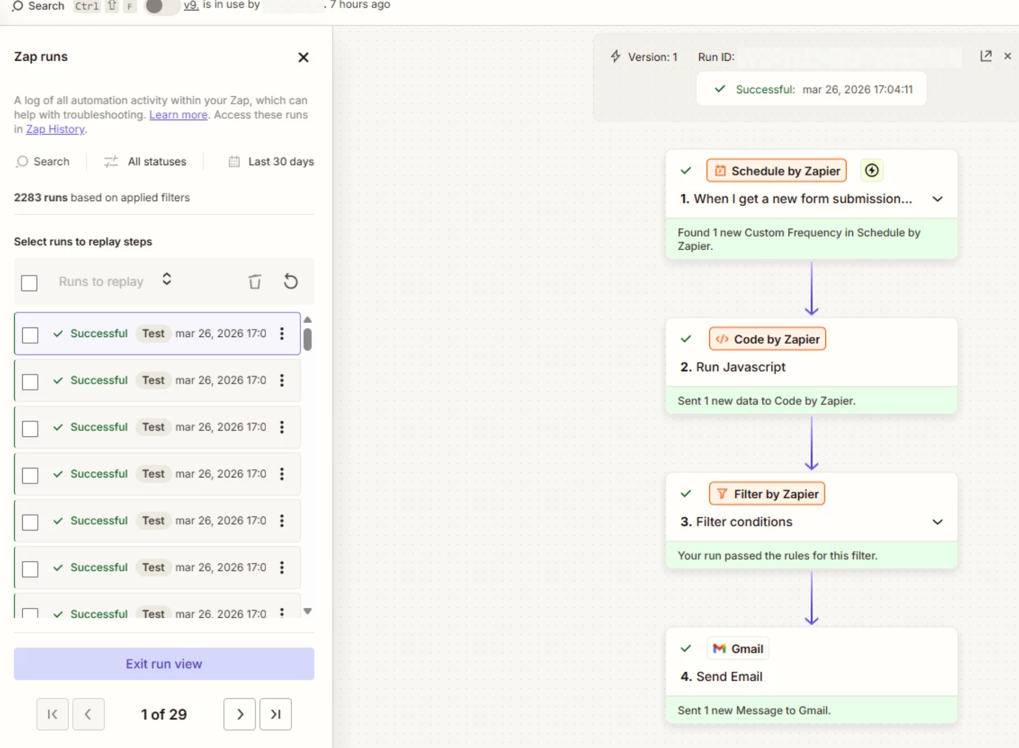The height and width of the screenshot is (748, 1019).
Task: Click the replay runs circular arrow icon
Action: tap(291, 282)
